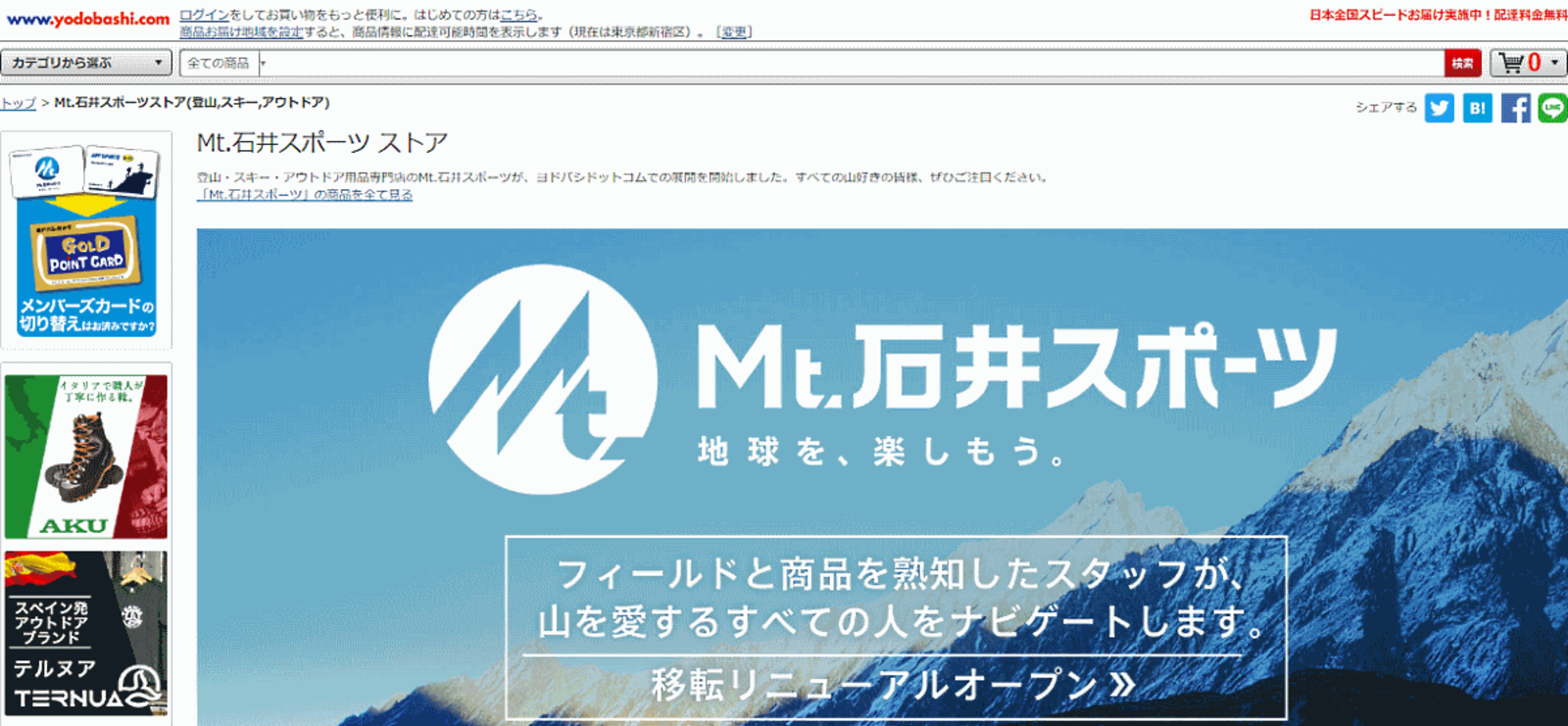Click the 変更 region change link
This screenshot has width=1568, height=726.
[734, 31]
